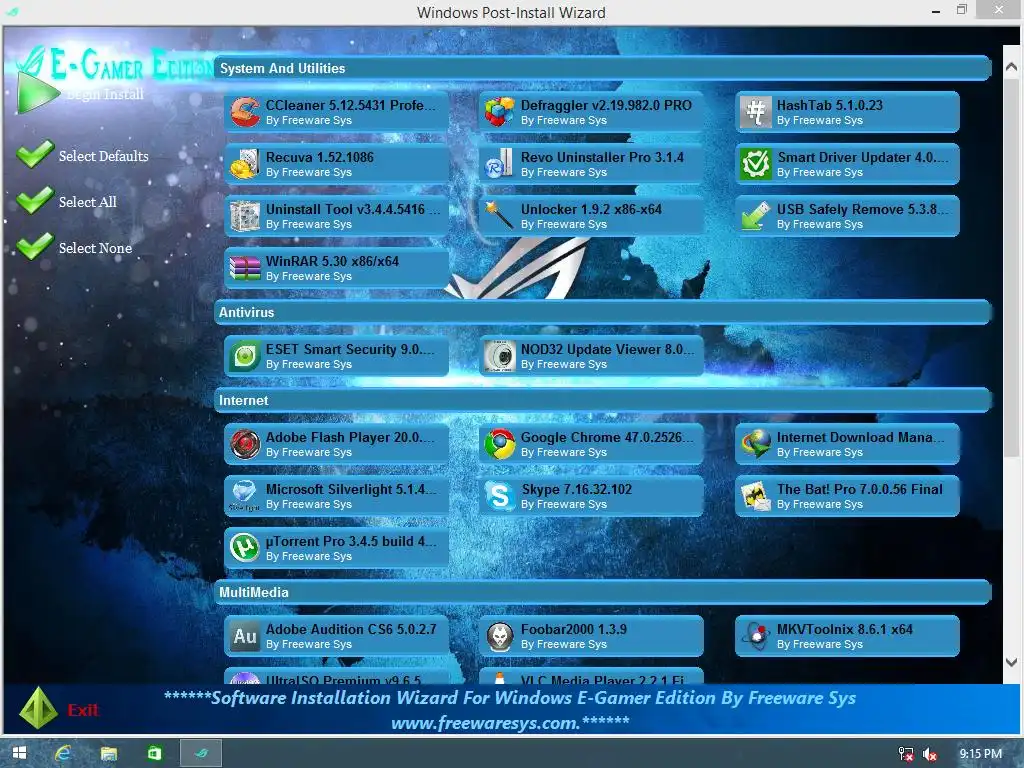Toggle Google Chrome 47.0.2526 selection
Image resolution: width=1024 pixels, height=768 pixels.
click(592, 444)
